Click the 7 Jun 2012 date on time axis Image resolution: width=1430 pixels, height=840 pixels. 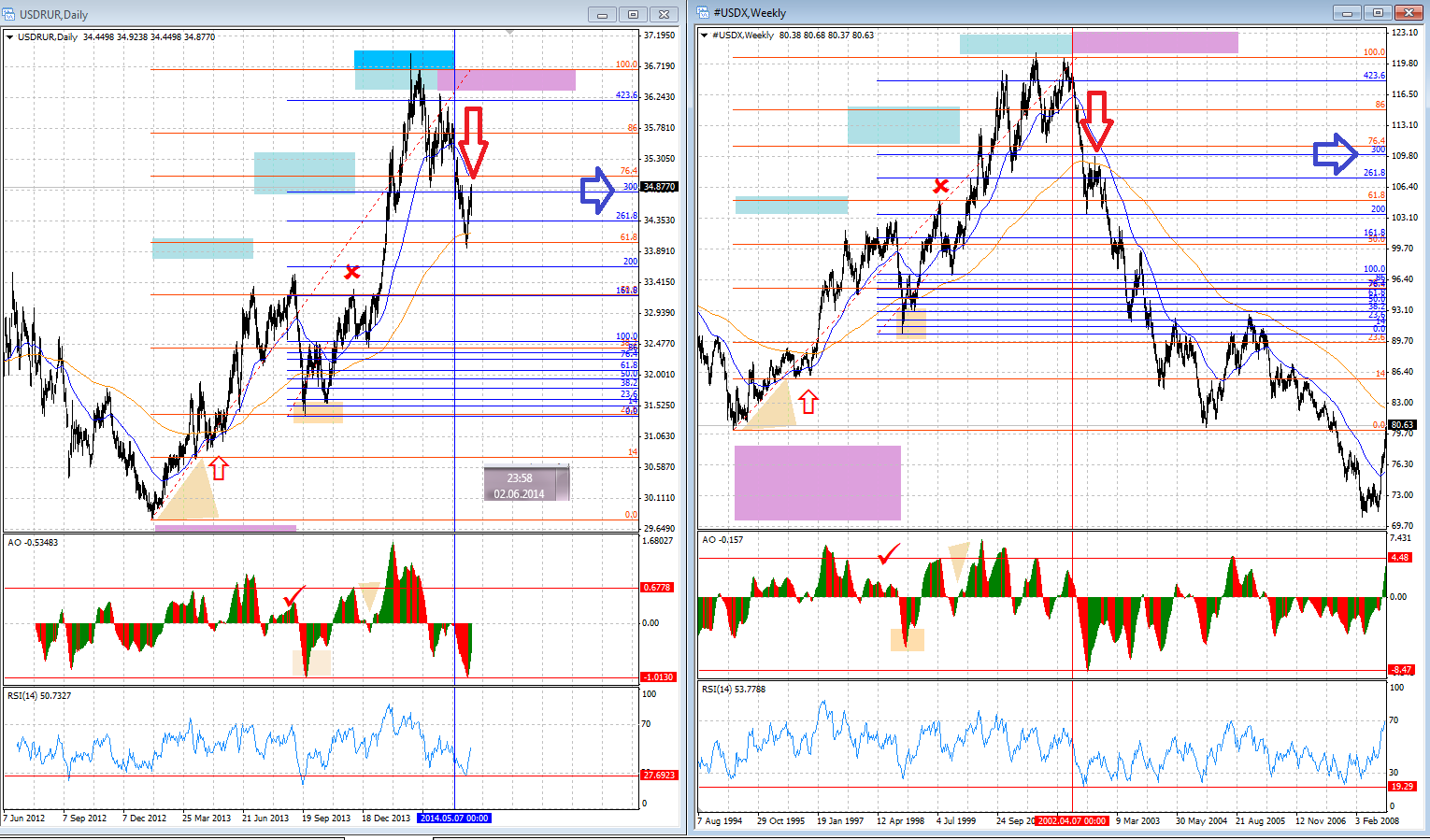point(24,819)
